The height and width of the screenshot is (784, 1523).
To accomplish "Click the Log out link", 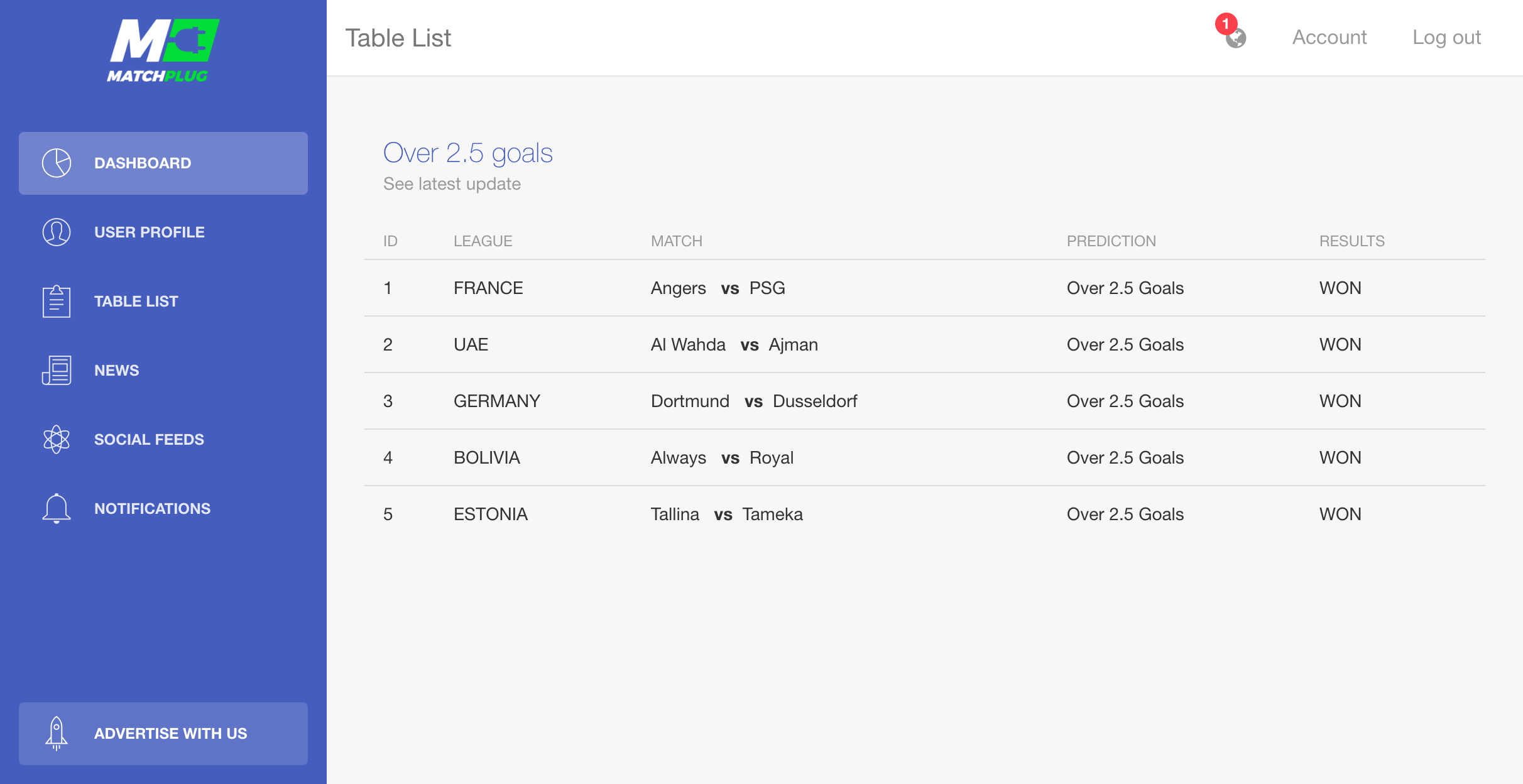I will click(1446, 38).
